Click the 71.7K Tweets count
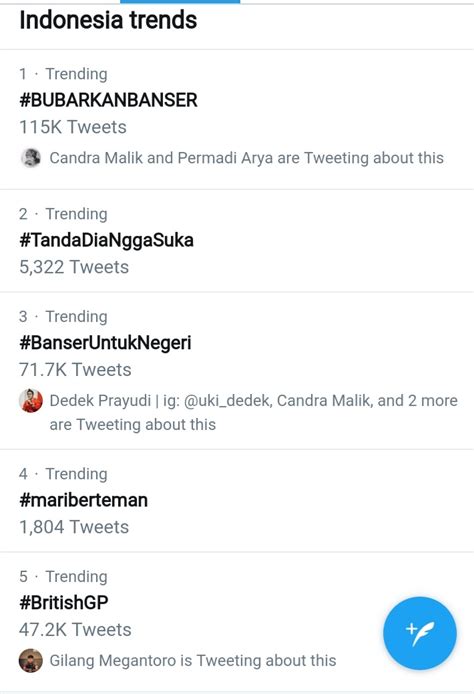The height and width of the screenshot is (694, 474). tap(75, 370)
